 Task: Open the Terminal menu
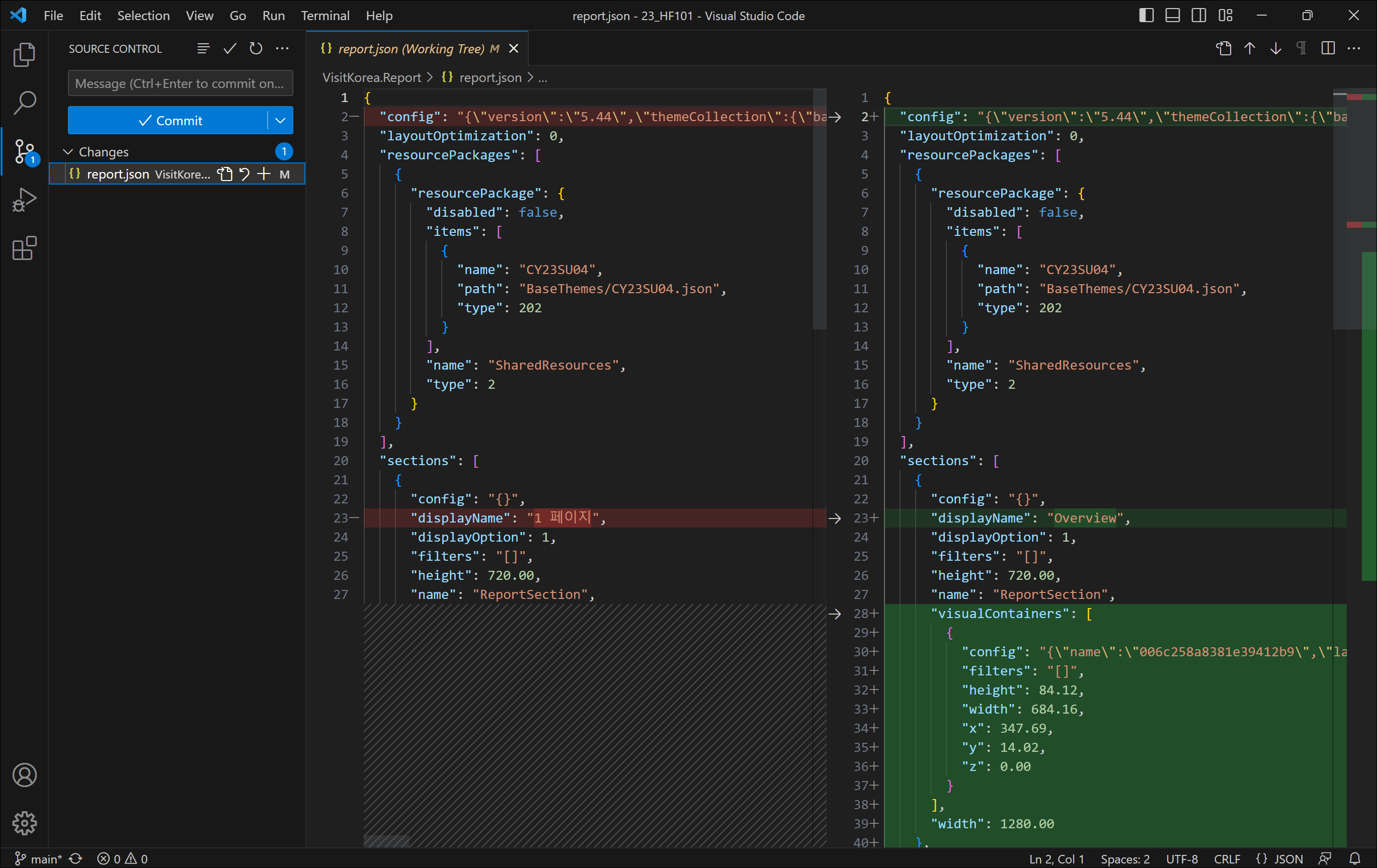tap(325, 16)
